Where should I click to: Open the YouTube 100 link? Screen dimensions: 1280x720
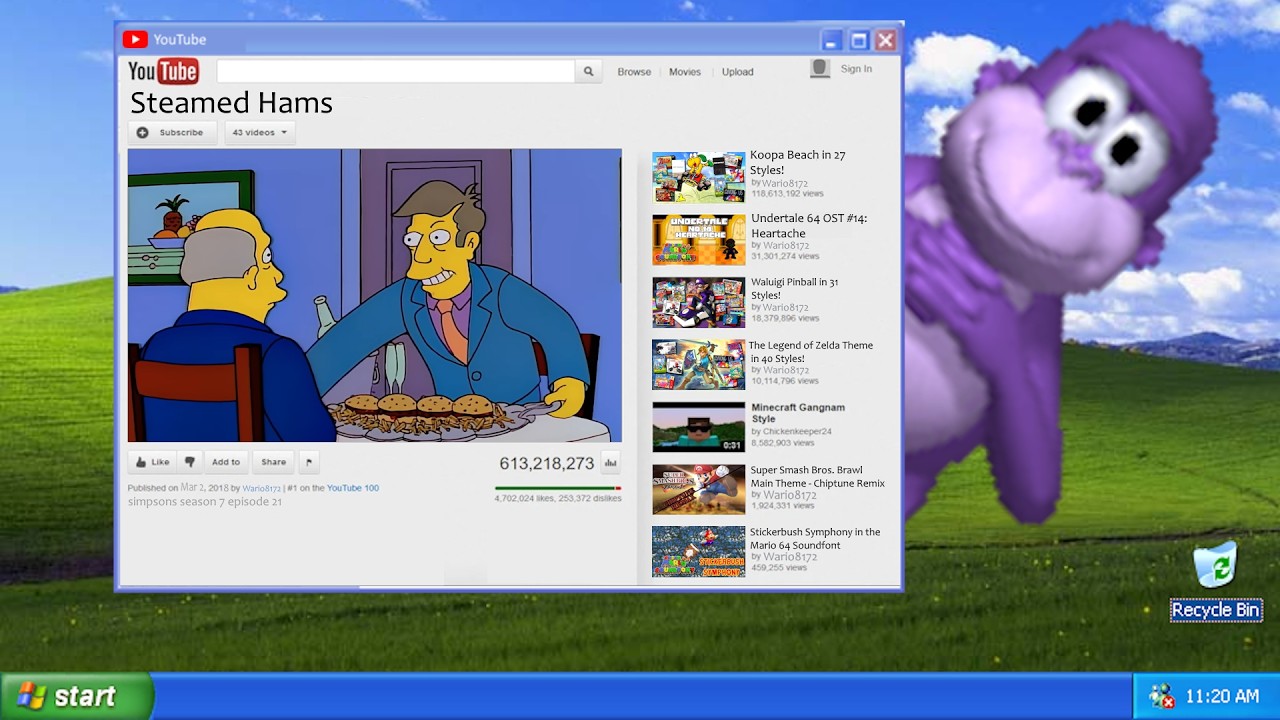[x=353, y=488]
